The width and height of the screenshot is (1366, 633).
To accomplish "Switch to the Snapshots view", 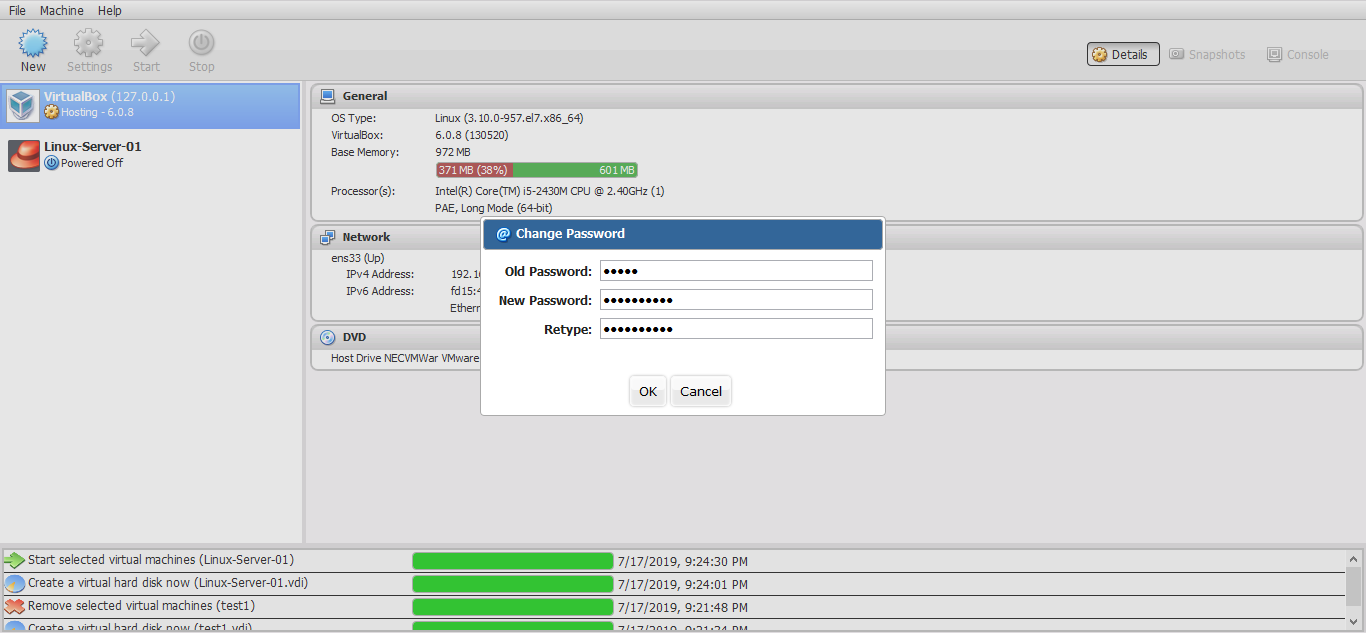I will (1208, 54).
